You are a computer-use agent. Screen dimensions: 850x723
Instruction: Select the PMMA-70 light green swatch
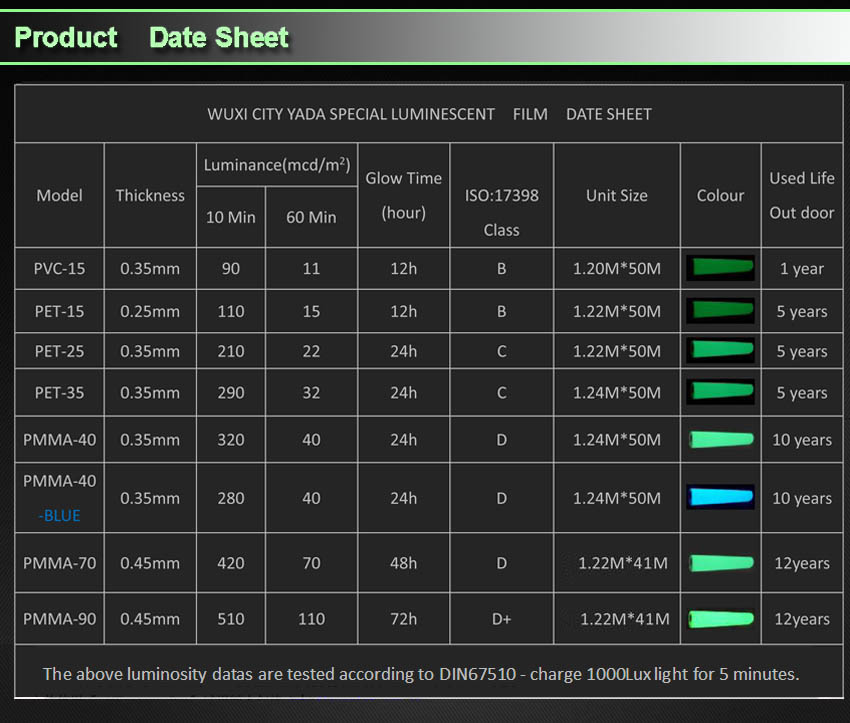[720, 562]
